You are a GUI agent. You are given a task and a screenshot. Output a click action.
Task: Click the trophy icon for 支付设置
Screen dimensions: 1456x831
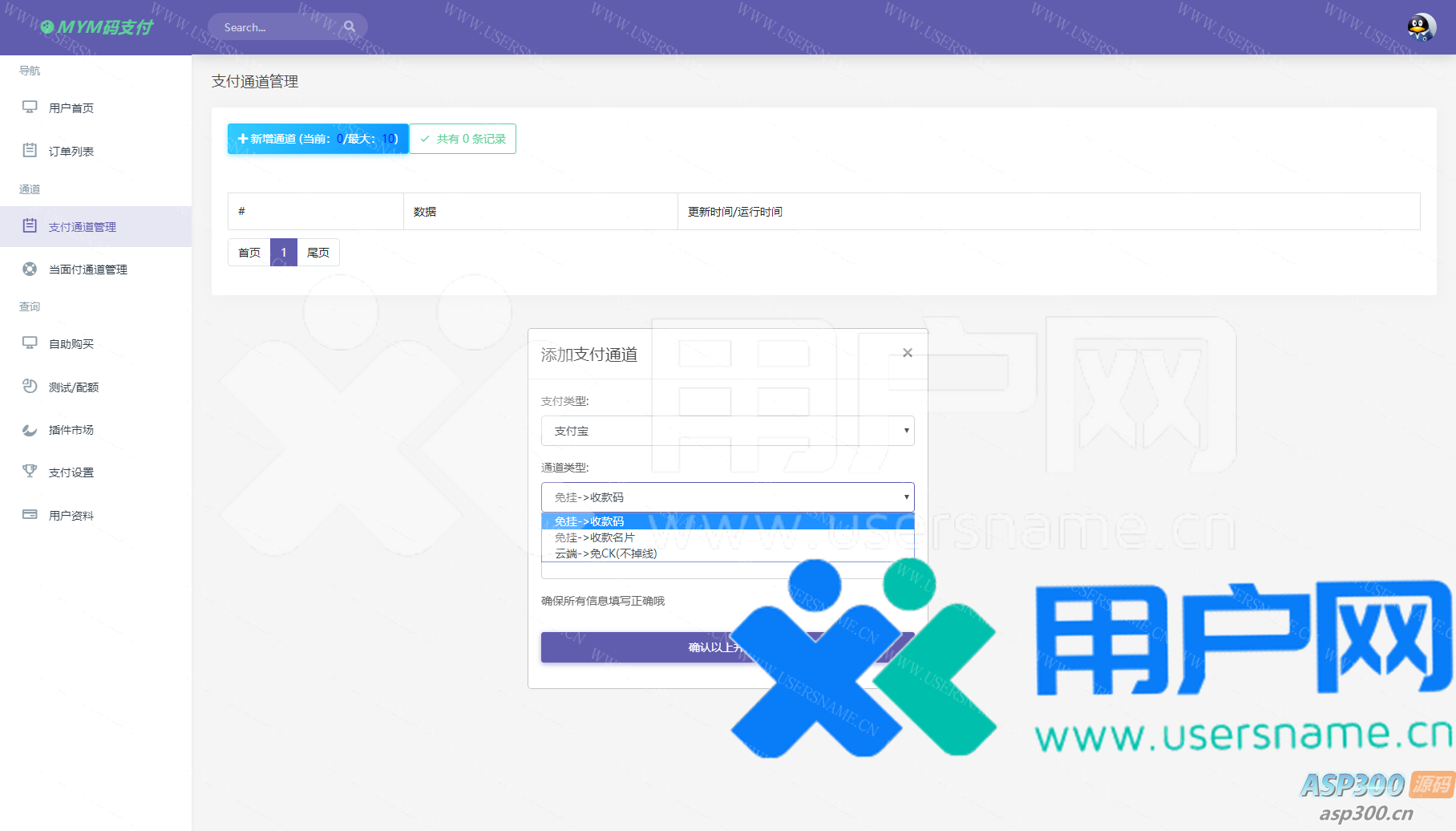[x=30, y=472]
